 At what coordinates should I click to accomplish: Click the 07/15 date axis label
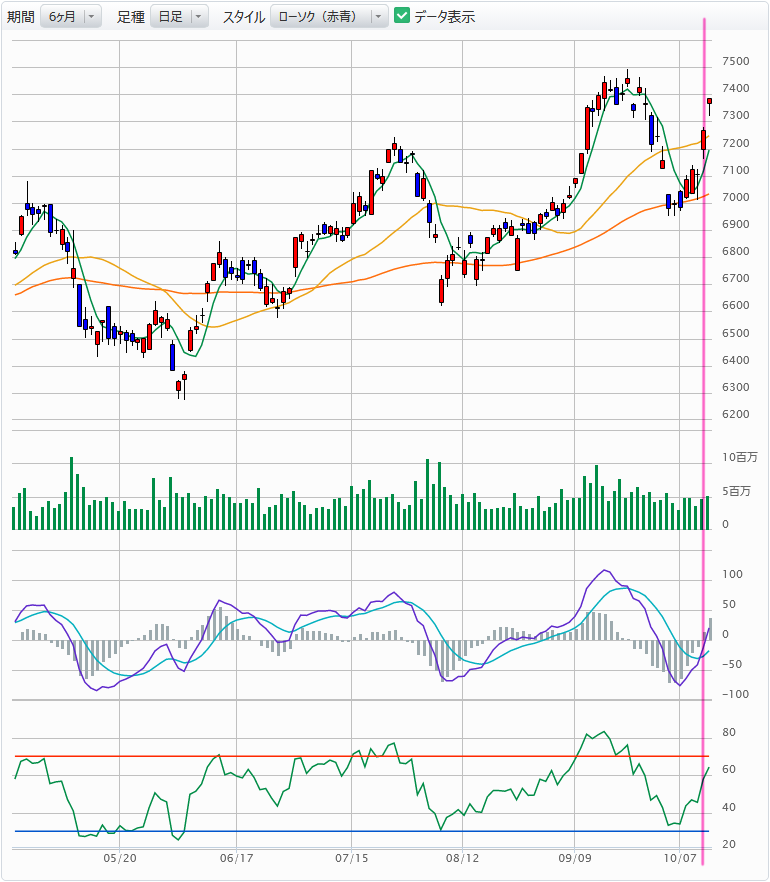[352, 858]
